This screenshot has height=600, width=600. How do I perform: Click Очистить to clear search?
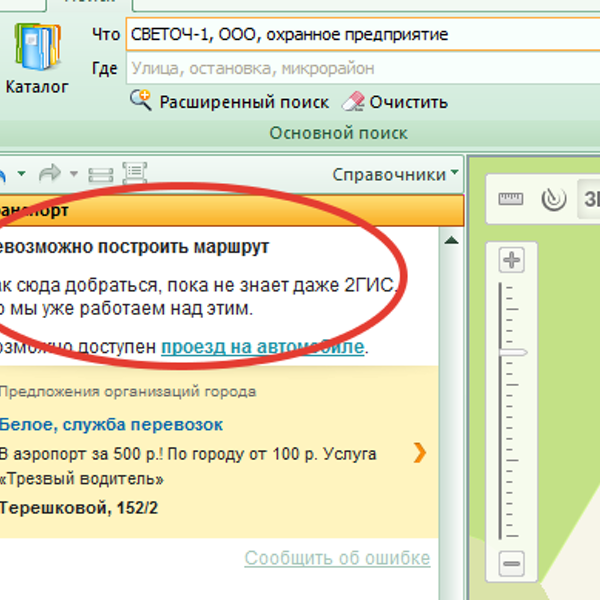coord(408,102)
